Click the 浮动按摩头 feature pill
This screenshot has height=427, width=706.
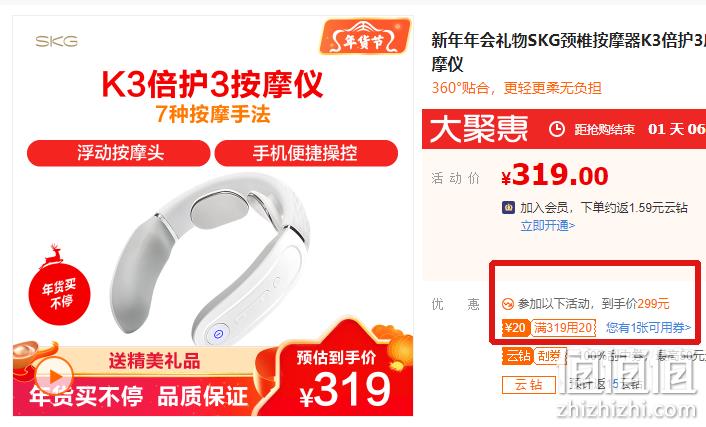[118, 153]
